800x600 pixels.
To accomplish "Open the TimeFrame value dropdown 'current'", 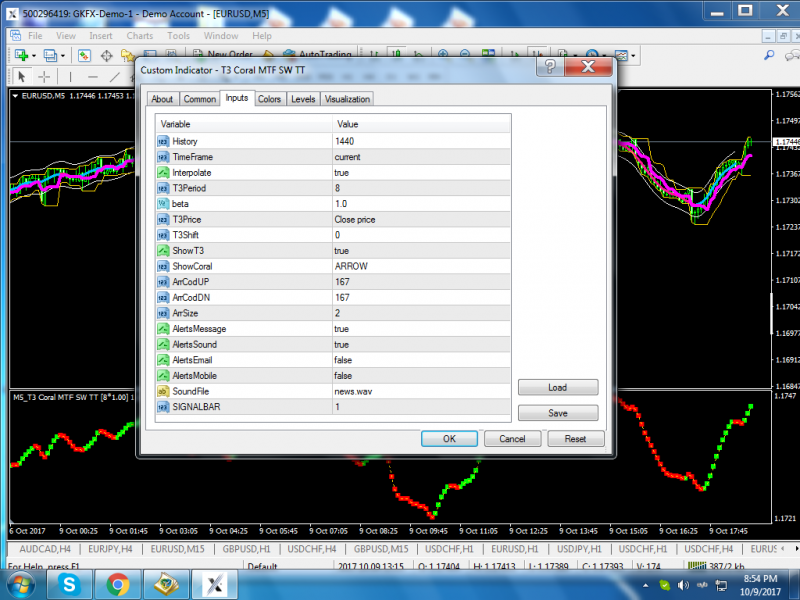I will tap(421, 157).
